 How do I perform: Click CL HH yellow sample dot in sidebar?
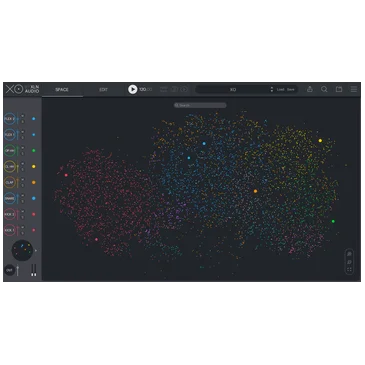tap(33, 166)
